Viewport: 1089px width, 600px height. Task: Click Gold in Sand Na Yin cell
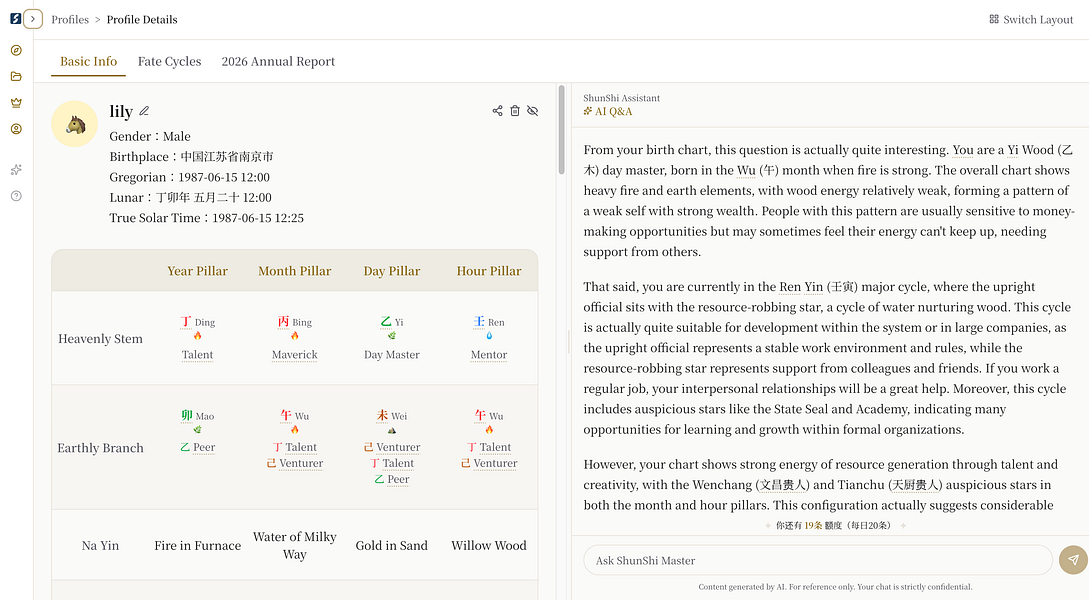pos(392,546)
